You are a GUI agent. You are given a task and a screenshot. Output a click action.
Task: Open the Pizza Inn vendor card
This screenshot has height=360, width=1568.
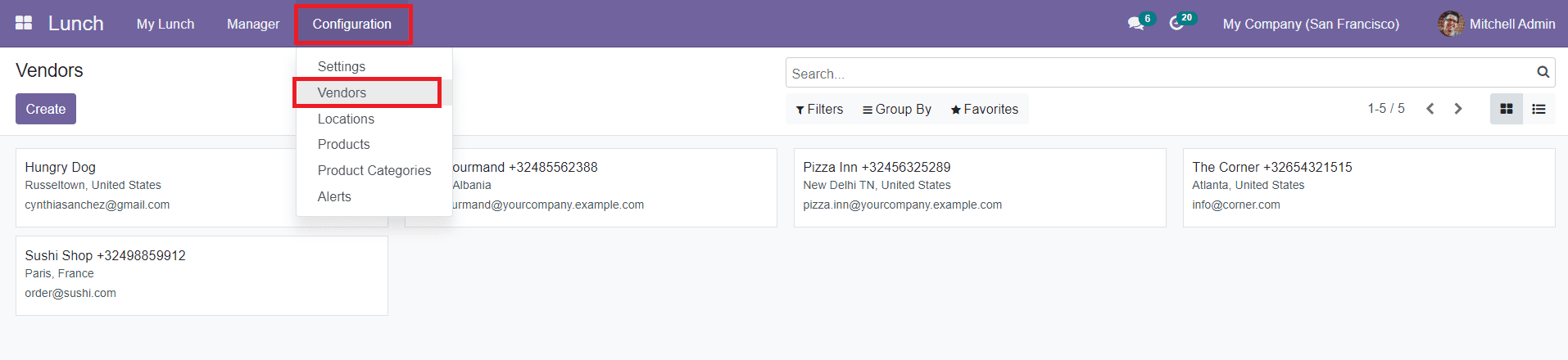click(x=979, y=187)
